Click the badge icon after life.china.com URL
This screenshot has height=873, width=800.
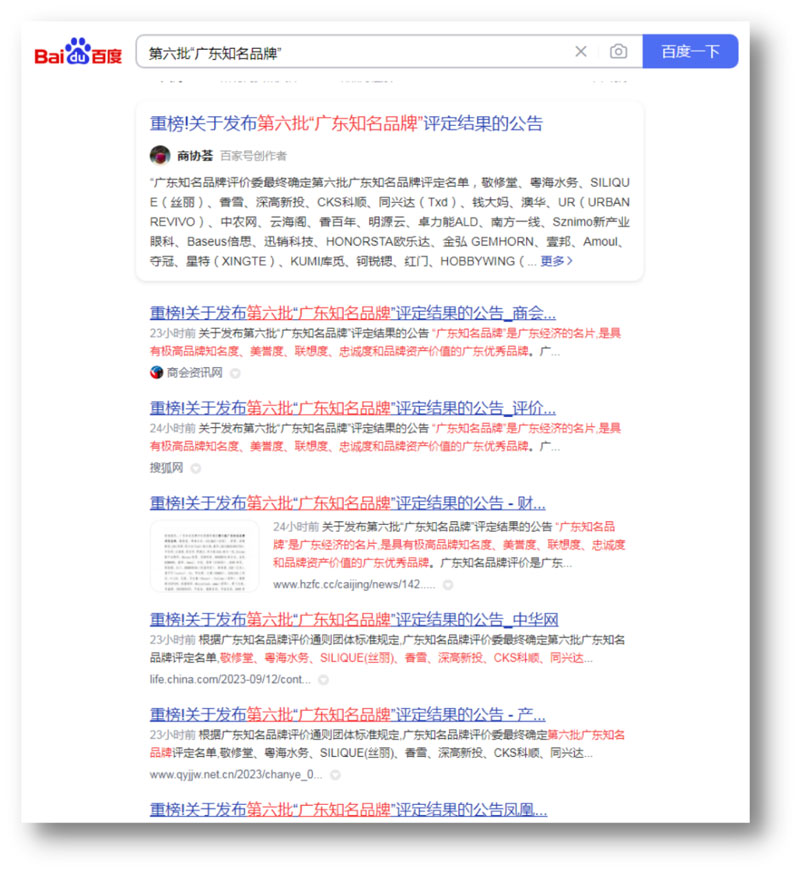click(323, 680)
